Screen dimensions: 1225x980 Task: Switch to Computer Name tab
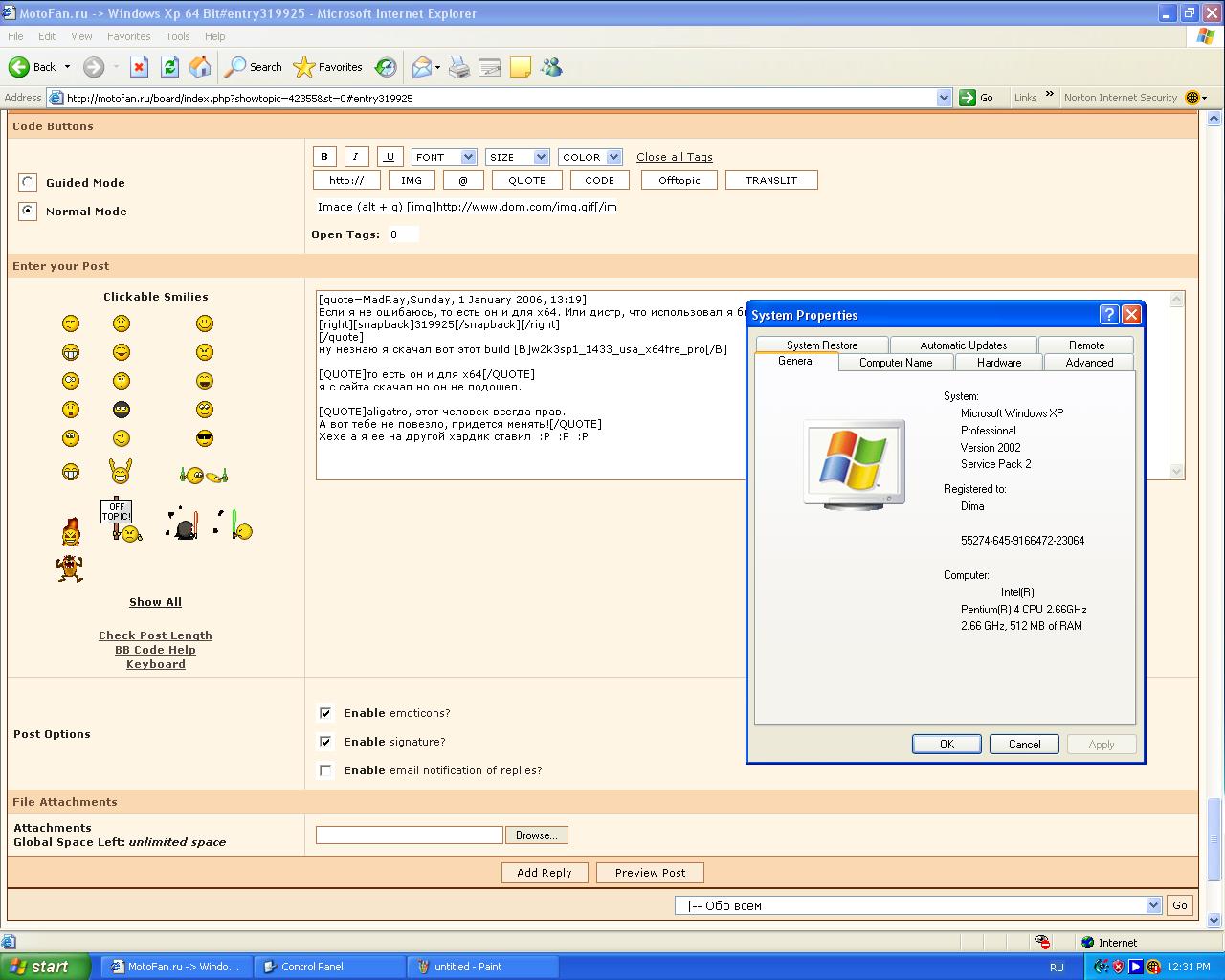pyautogui.click(x=896, y=363)
